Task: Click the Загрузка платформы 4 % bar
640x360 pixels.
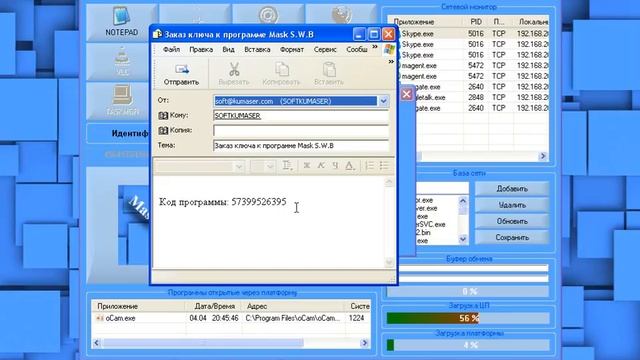Action: [x=468, y=345]
